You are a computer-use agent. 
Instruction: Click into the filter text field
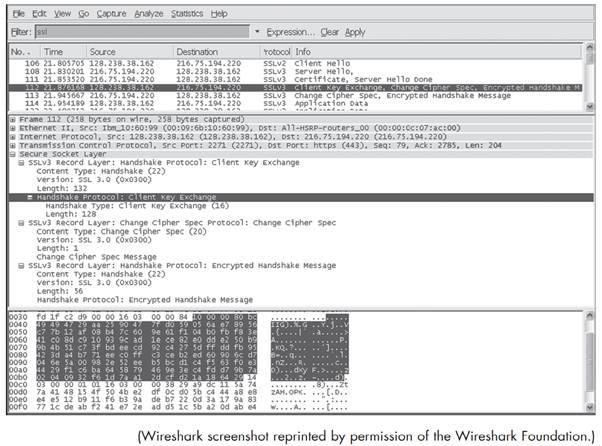coord(140,32)
